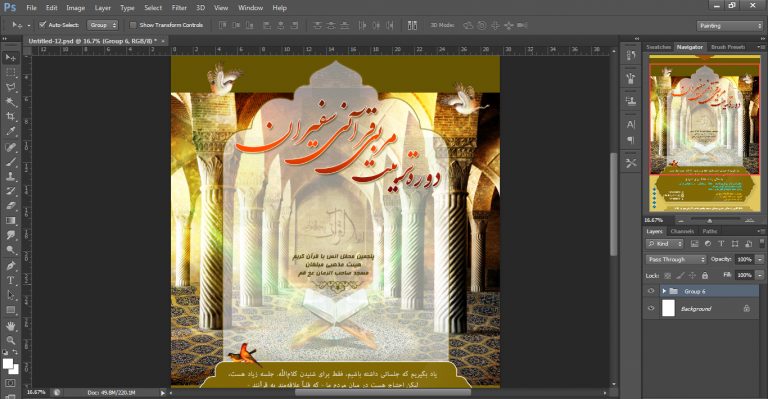Select the Hand tool

point(10,326)
